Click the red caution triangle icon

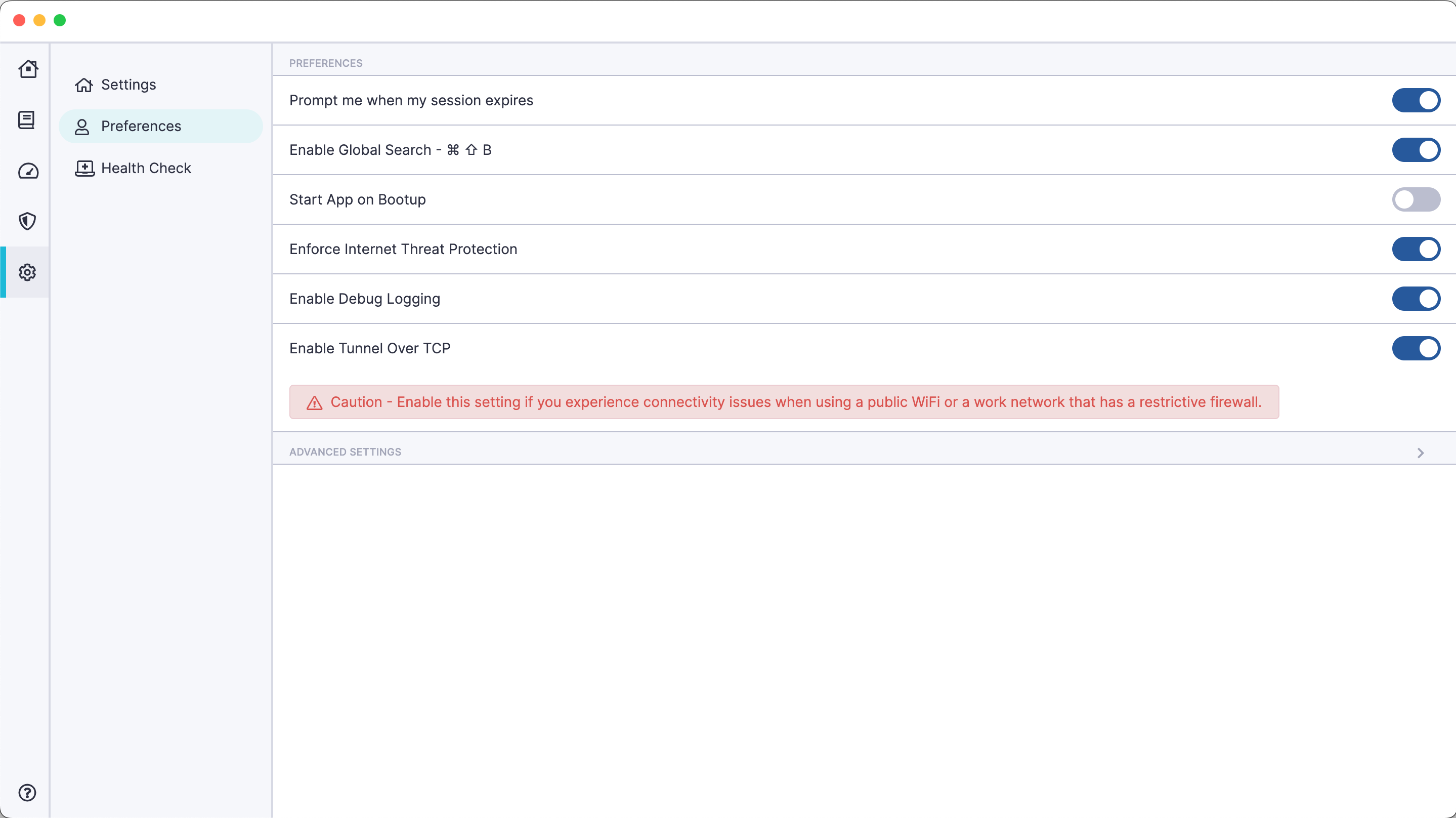pyautogui.click(x=314, y=403)
